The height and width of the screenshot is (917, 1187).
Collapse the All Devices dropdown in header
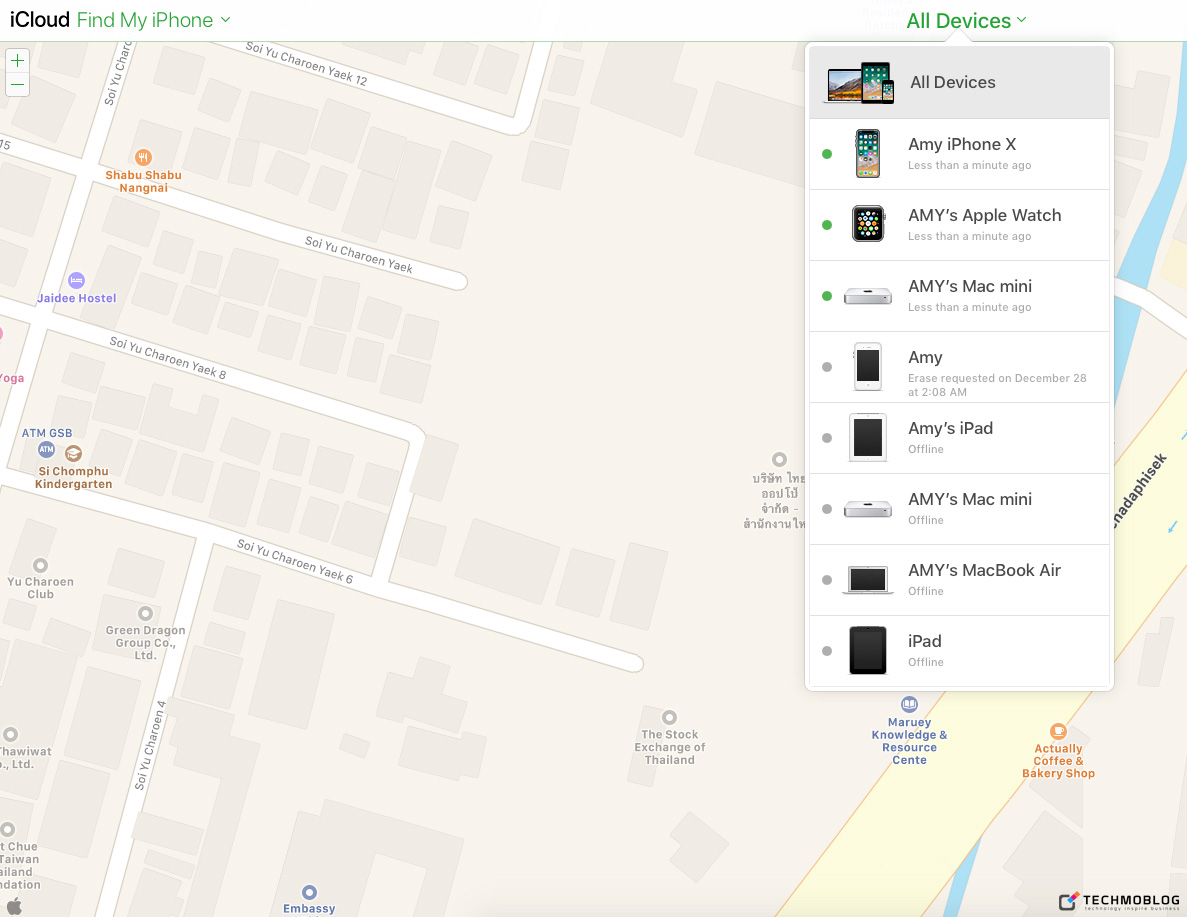[967, 20]
